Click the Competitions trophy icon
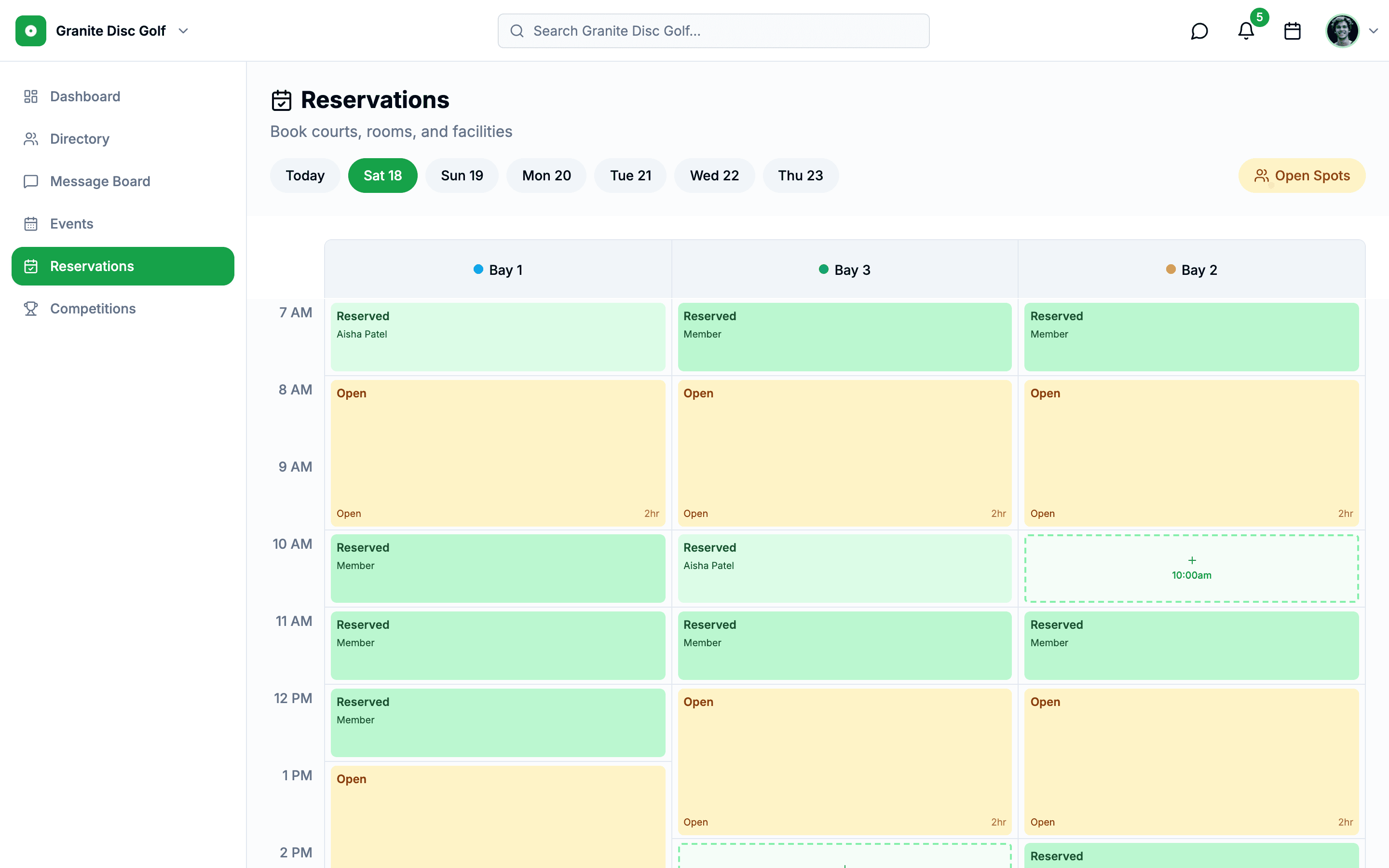The image size is (1389, 868). coord(31,309)
